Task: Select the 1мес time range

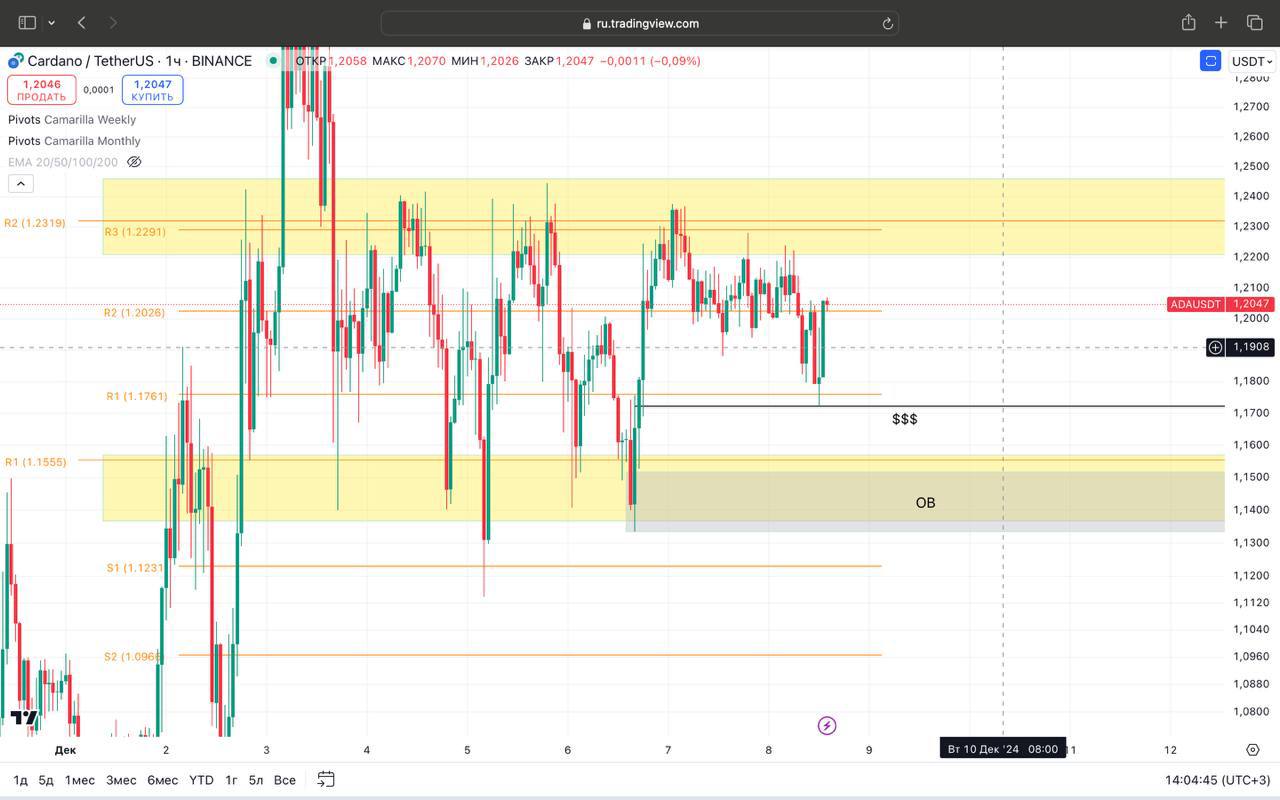Action: point(80,780)
